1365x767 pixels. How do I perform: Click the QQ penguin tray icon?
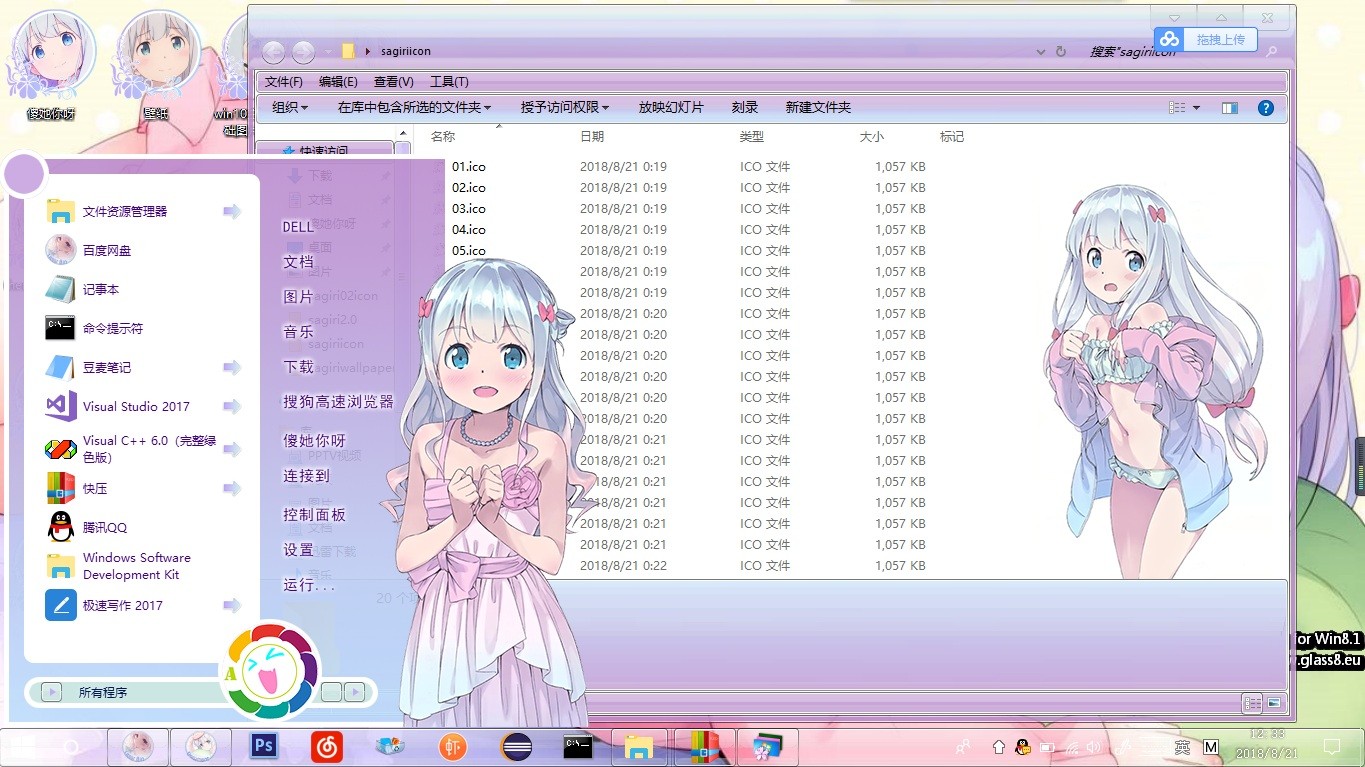pyautogui.click(x=1023, y=747)
